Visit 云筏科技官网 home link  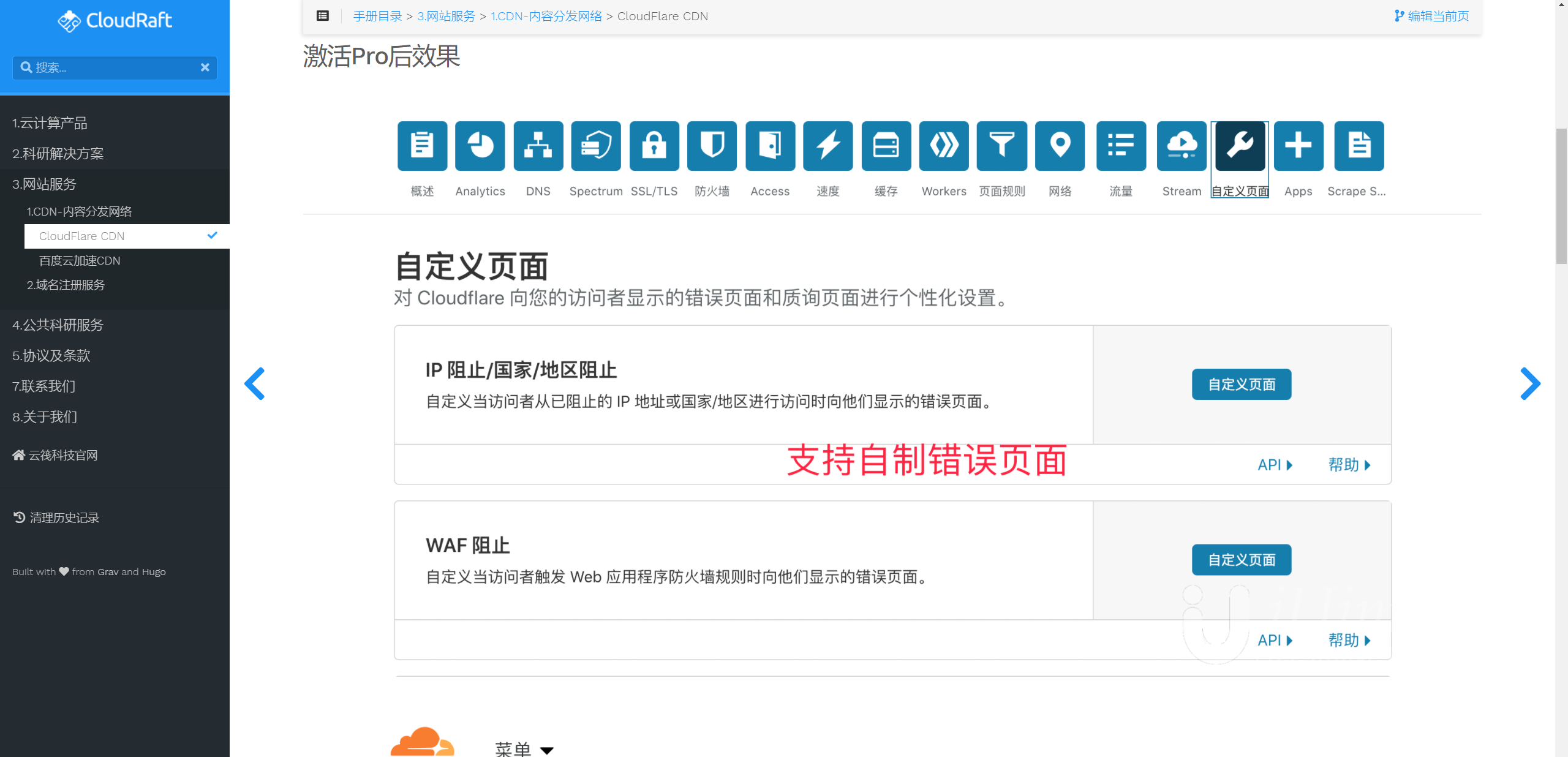click(55, 455)
